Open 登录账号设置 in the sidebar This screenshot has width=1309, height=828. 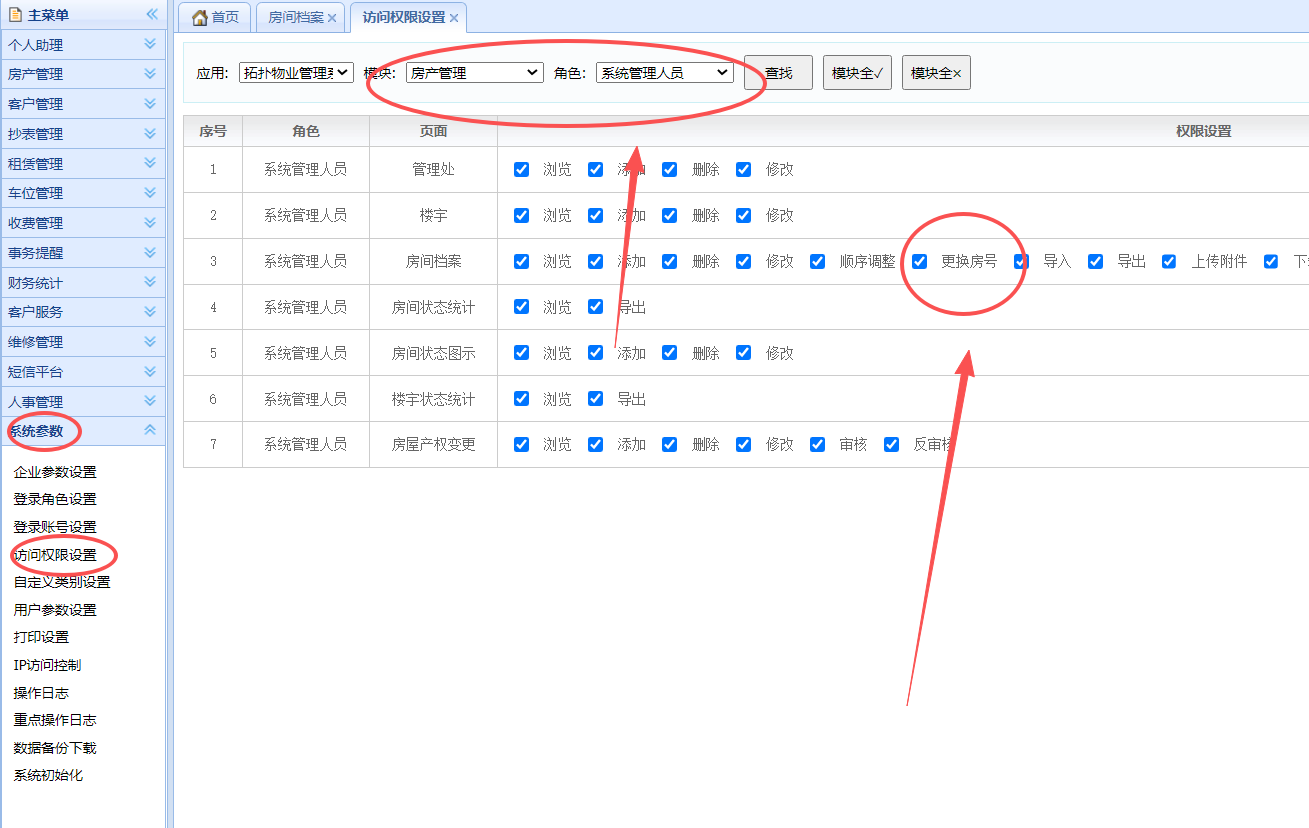point(55,527)
